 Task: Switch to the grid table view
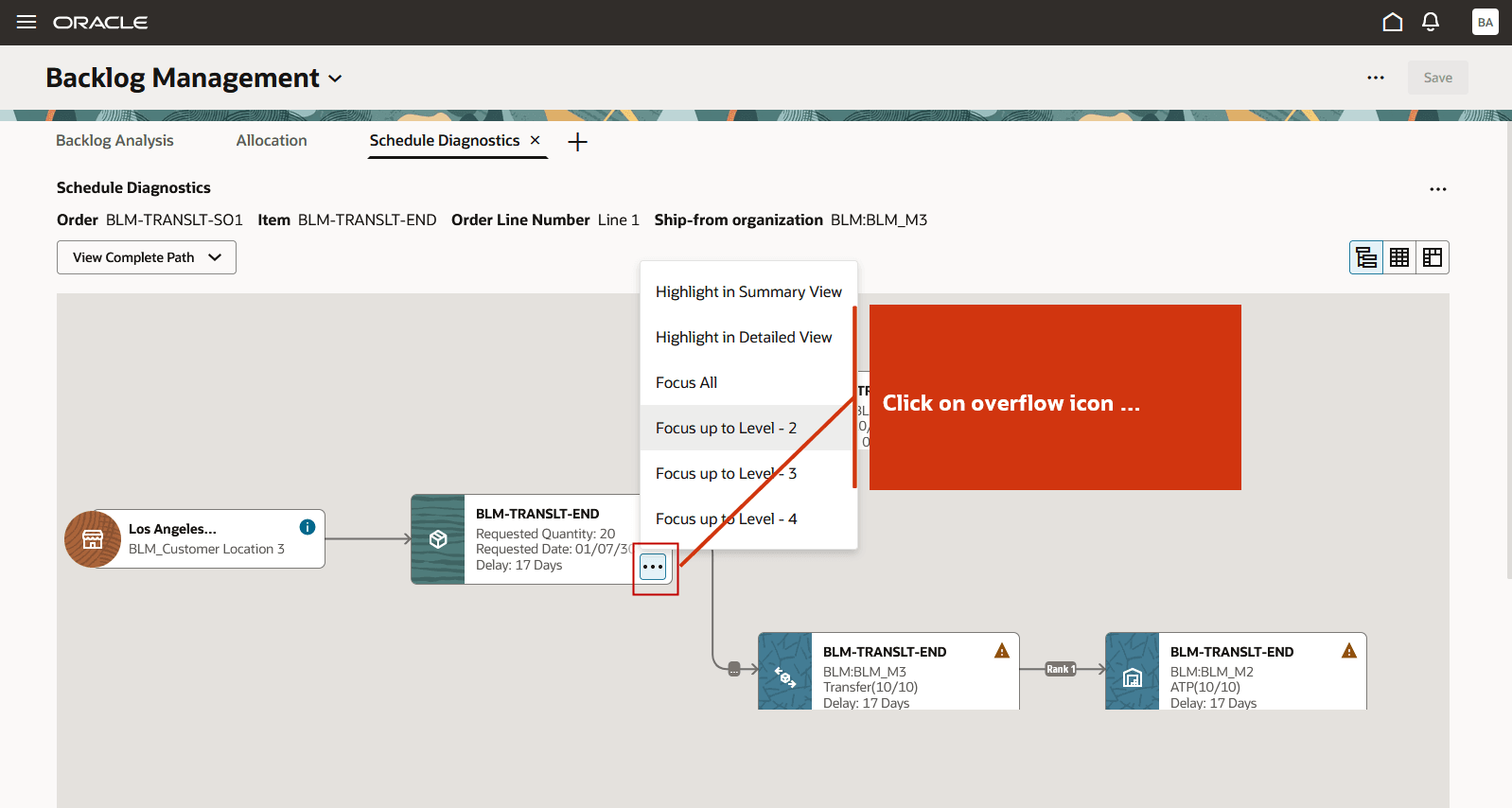pyautogui.click(x=1399, y=257)
